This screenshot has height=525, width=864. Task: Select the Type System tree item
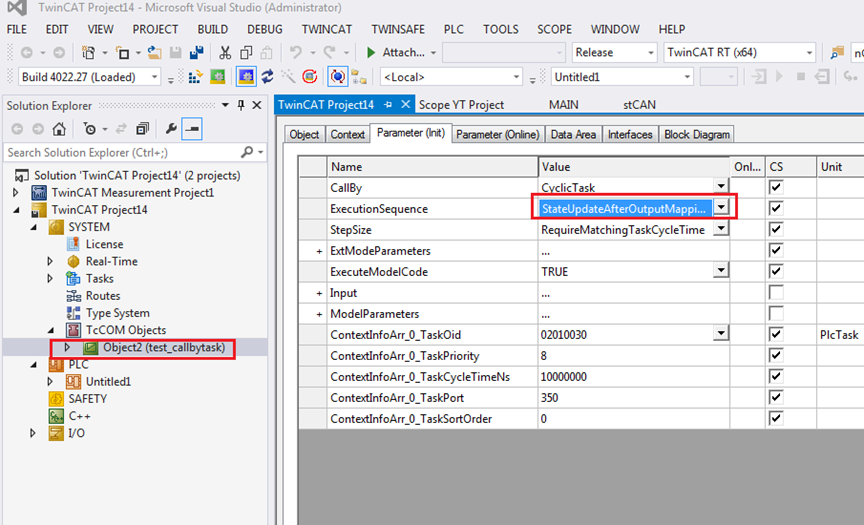click(117, 313)
